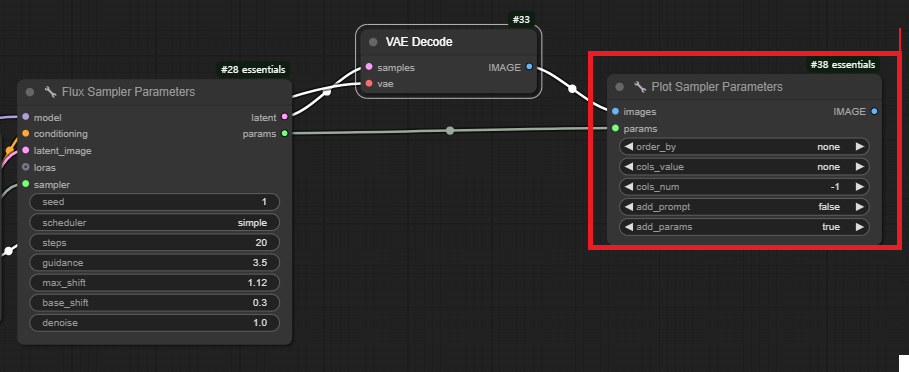Click the vae input socket
Image resolution: width=909 pixels, height=372 pixels.
369,83
